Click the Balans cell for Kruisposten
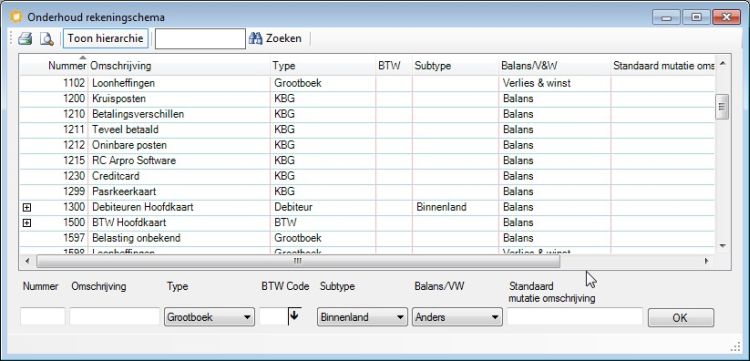750x361 pixels. tap(518, 99)
